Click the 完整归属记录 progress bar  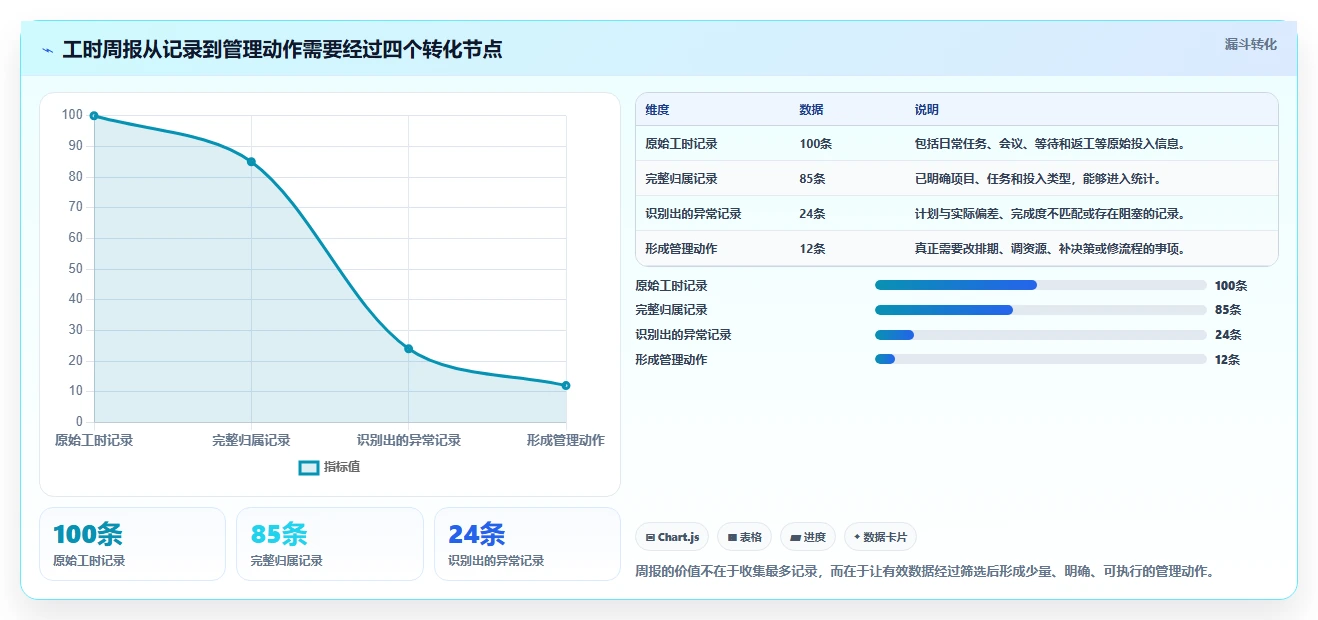[1040, 310]
